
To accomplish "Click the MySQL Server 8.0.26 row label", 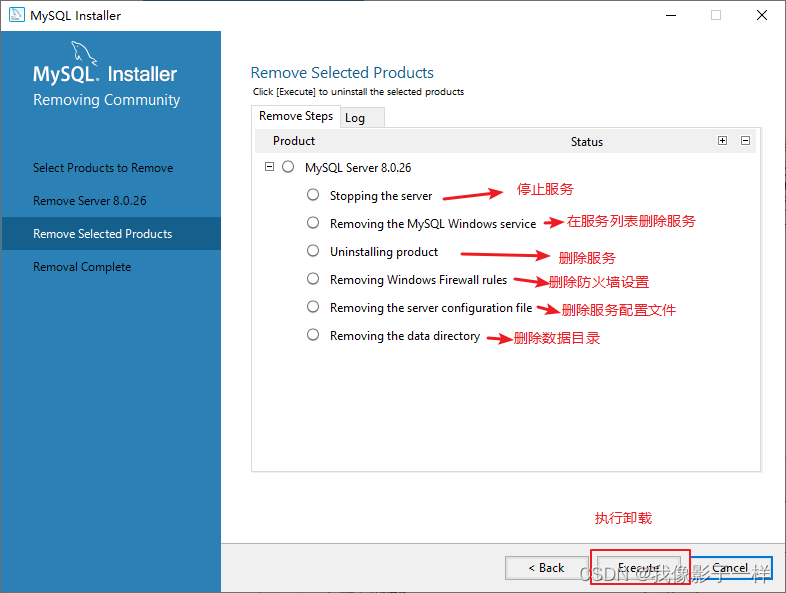I will (358, 167).
